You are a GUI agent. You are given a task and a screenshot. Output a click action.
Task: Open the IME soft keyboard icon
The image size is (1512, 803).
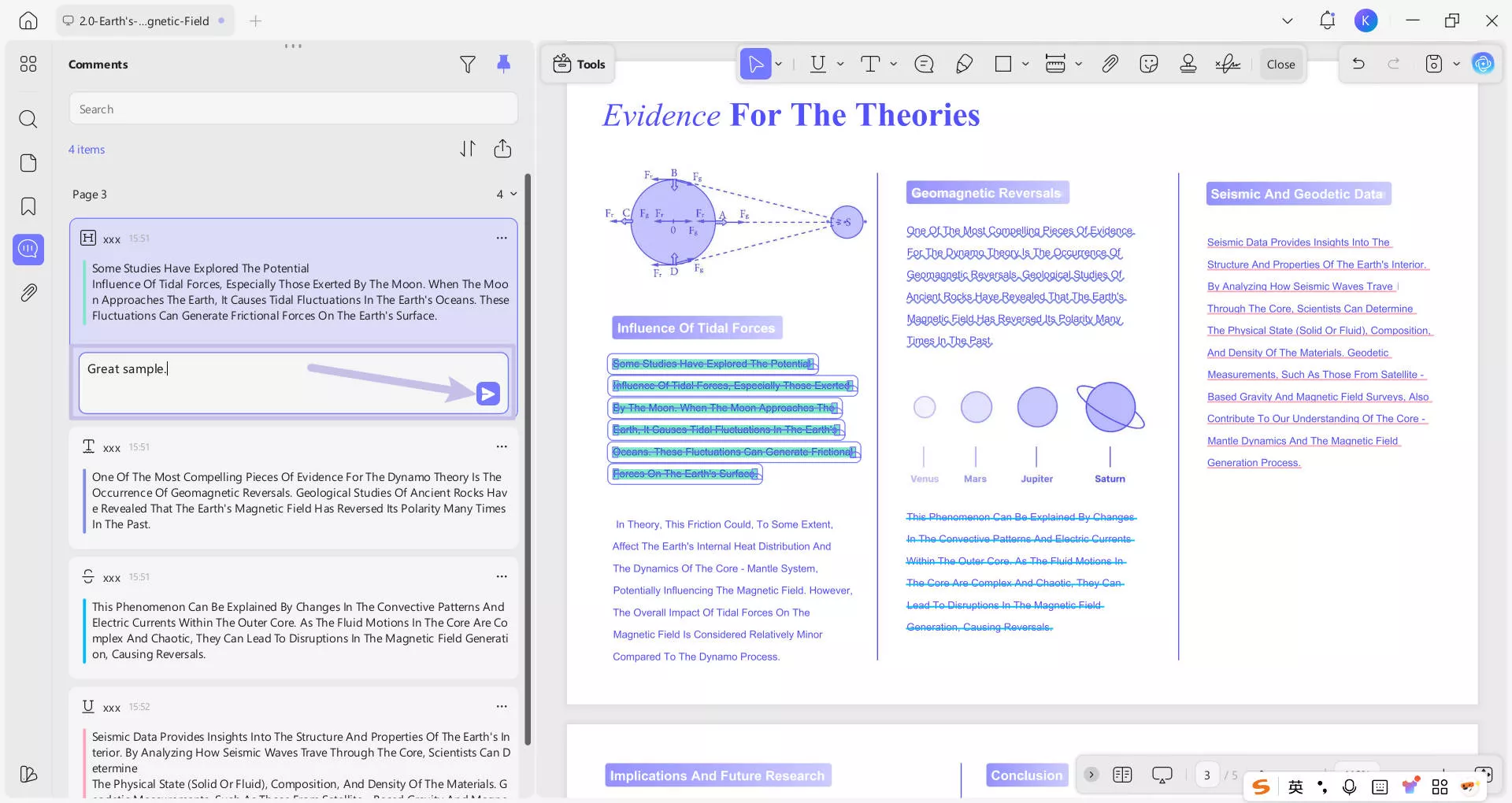tap(1380, 786)
